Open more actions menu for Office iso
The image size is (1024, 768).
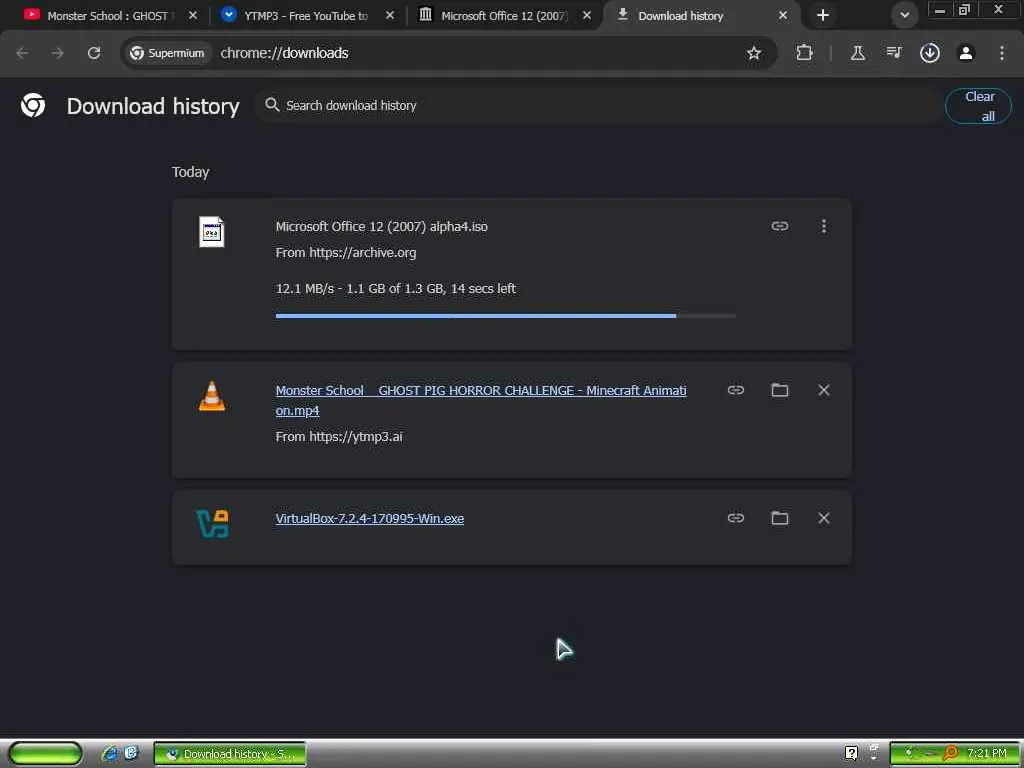point(824,226)
